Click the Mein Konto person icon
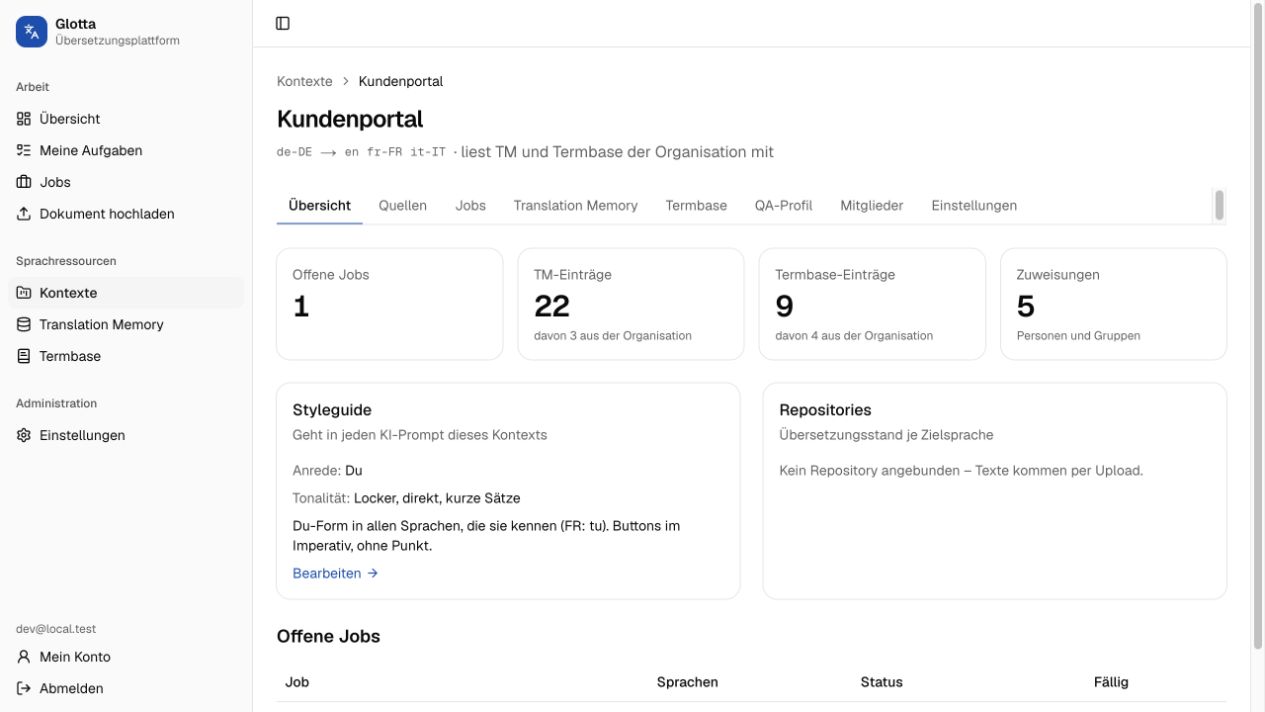 (24, 657)
